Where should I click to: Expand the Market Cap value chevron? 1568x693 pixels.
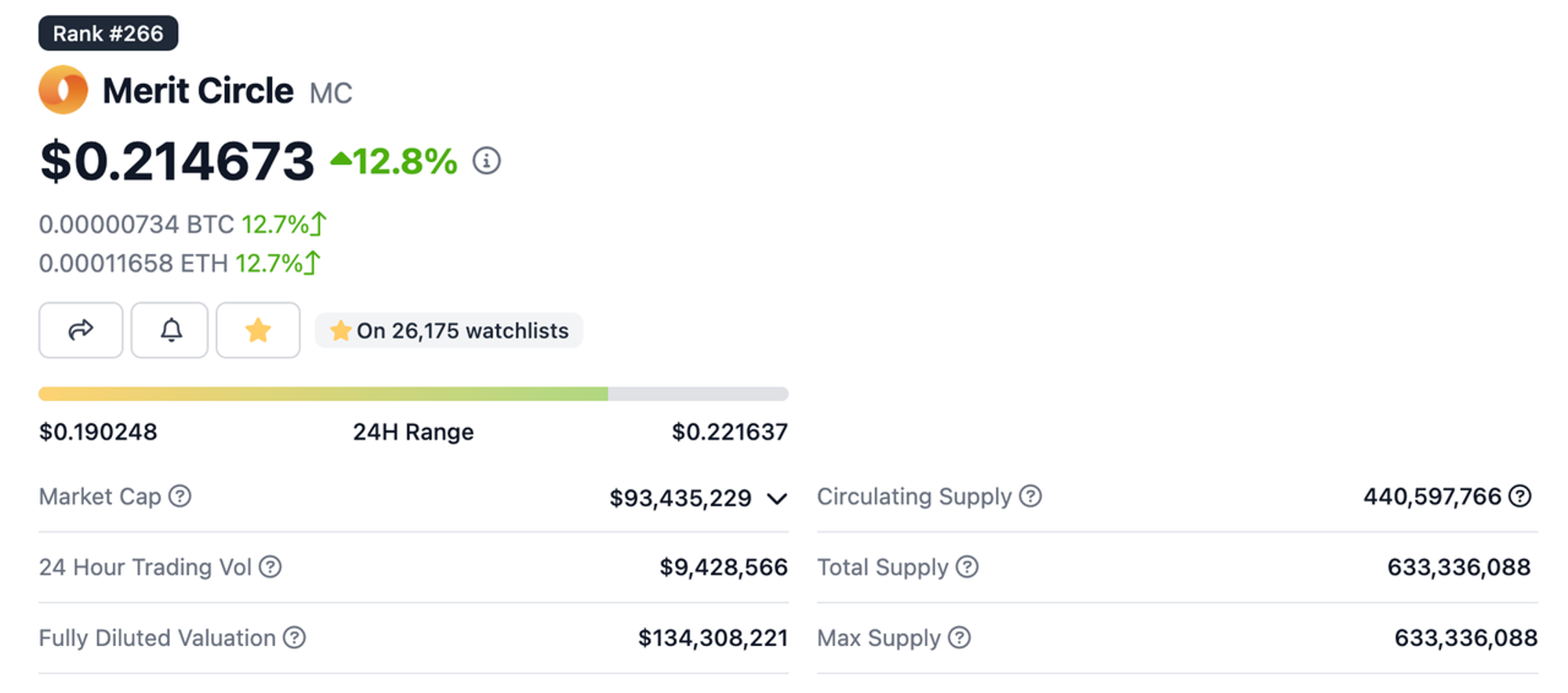point(777,499)
